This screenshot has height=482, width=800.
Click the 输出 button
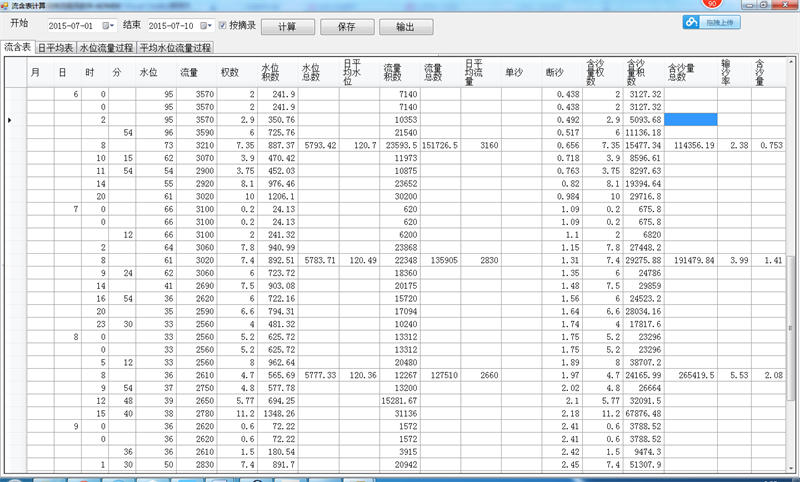[407, 26]
